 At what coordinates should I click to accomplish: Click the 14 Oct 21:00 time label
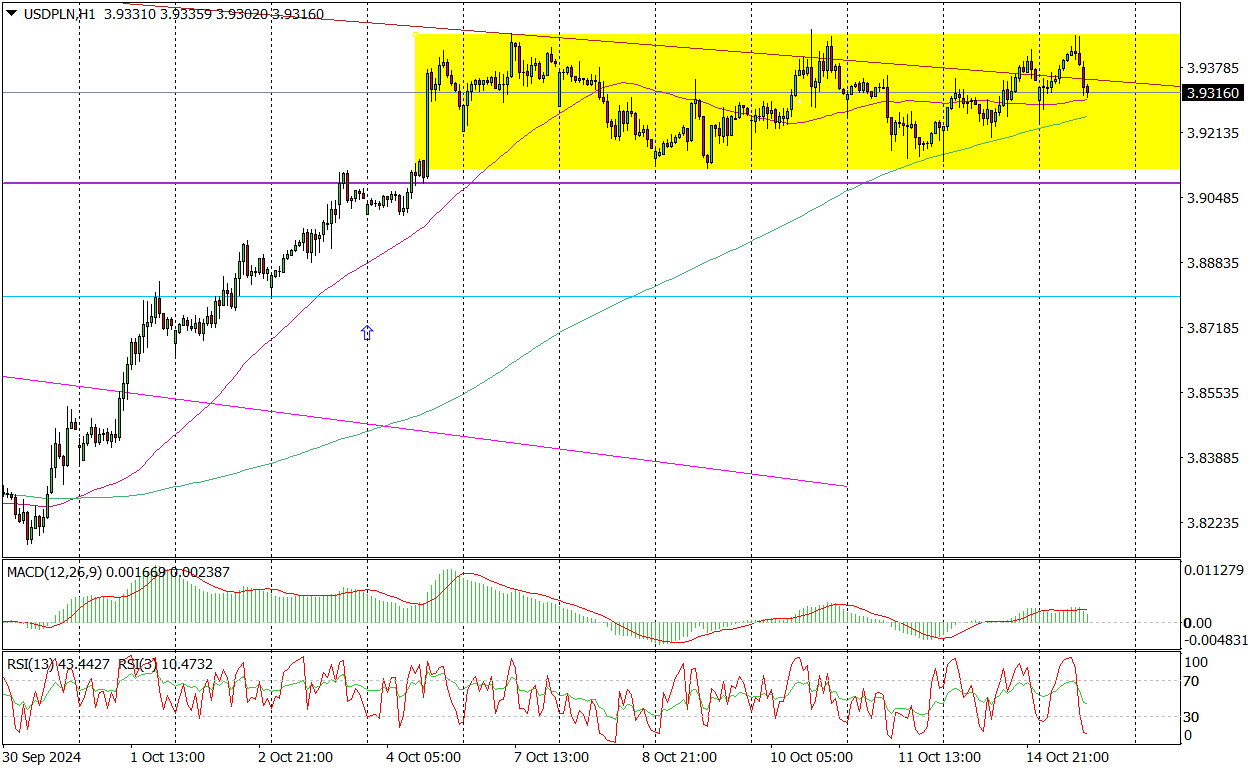pyautogui.click(x=1067, y=757)
